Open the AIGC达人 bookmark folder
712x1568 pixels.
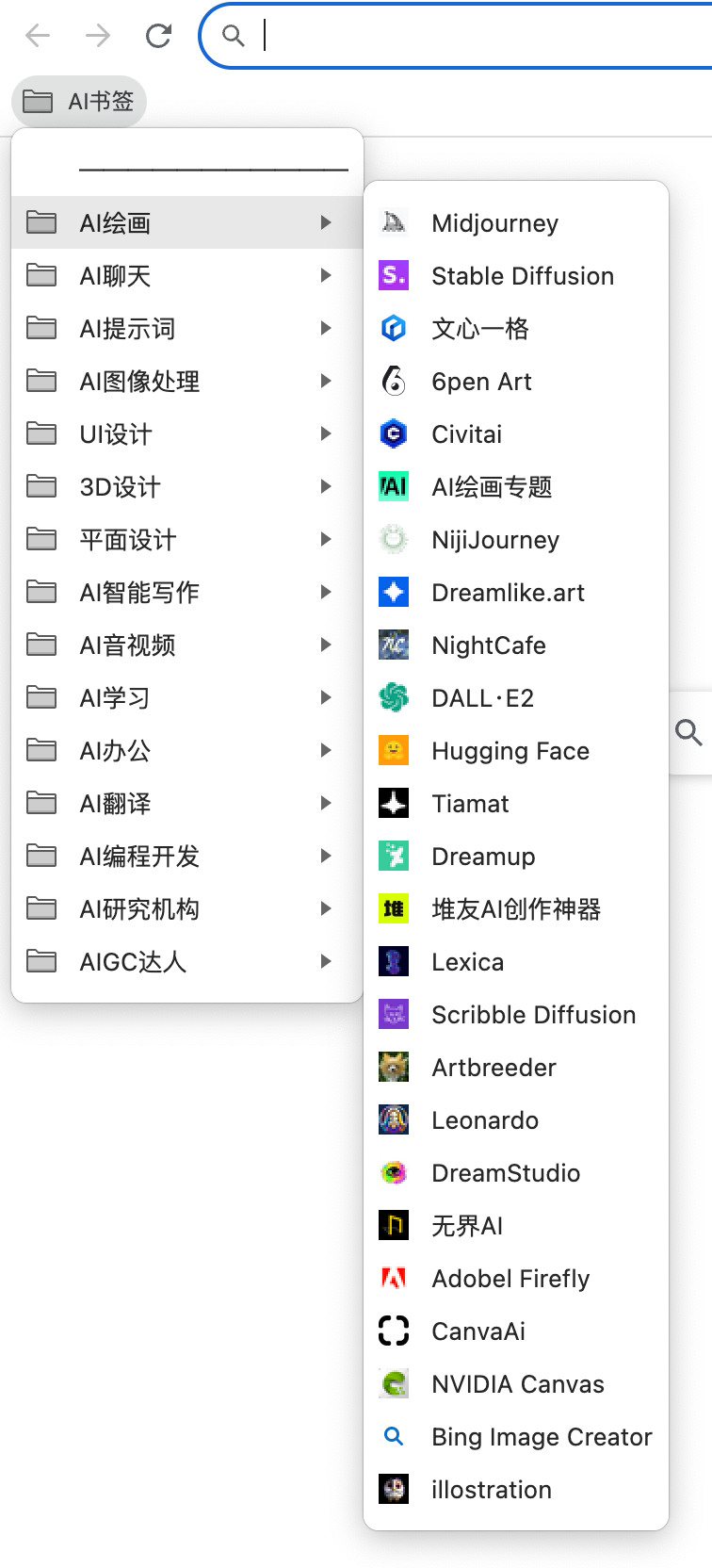click(133, 961)
